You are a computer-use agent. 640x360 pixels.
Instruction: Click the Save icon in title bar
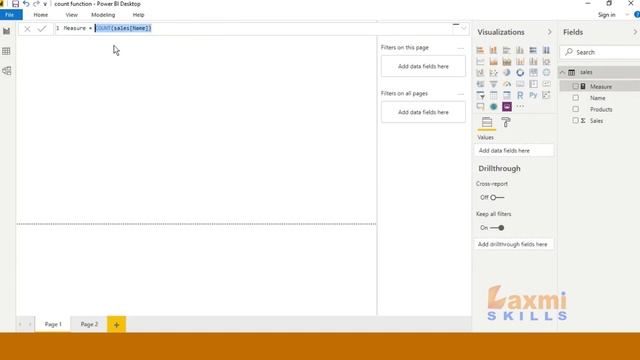[16, 4]
